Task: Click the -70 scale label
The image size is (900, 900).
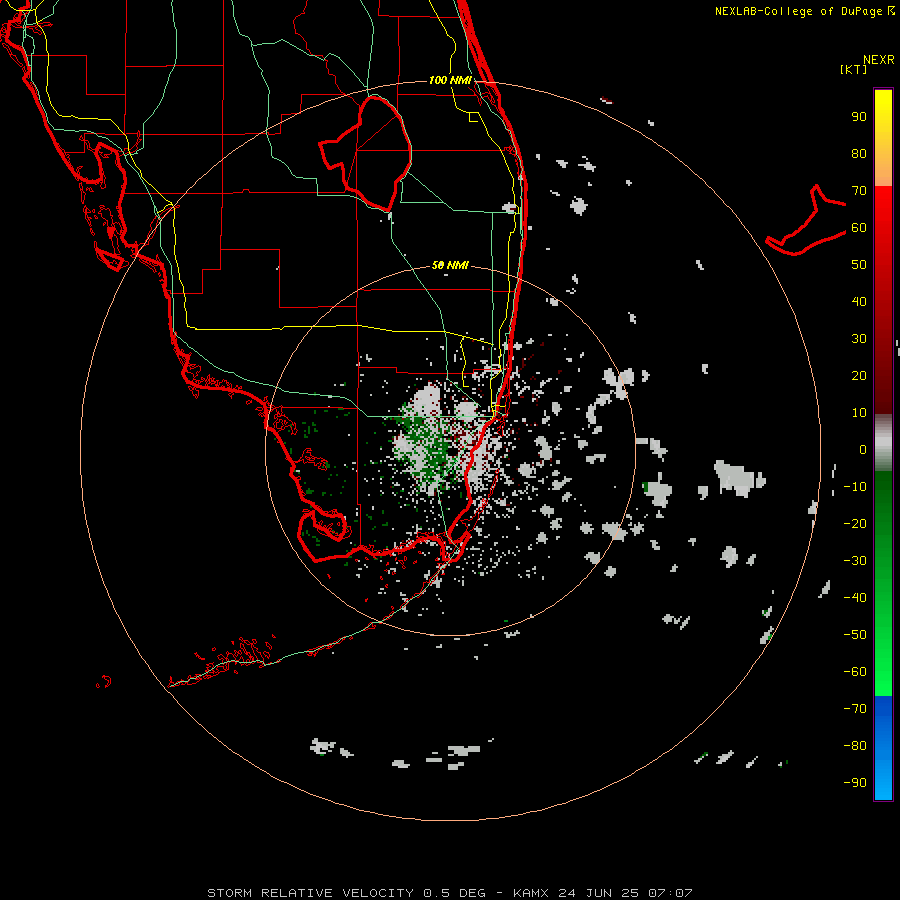Action: point(855,709)
